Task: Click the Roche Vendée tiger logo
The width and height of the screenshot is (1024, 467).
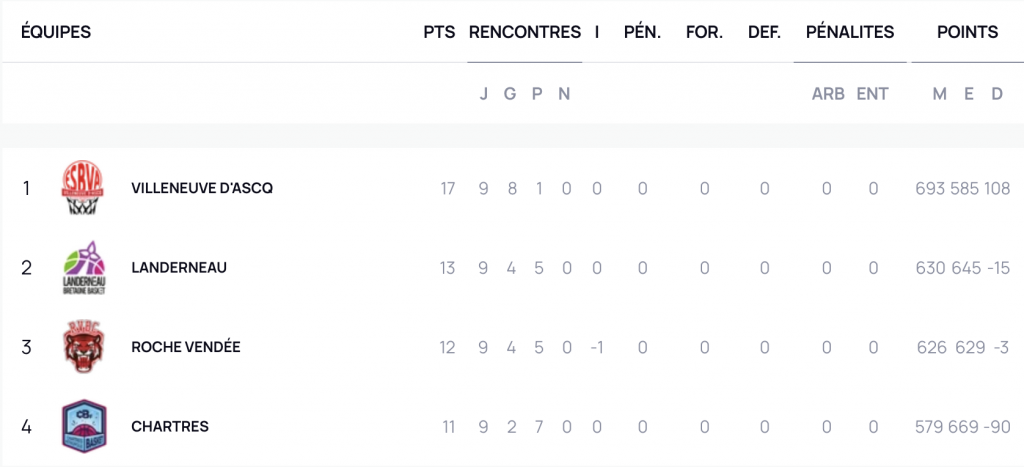Action: tap(84, 347)
